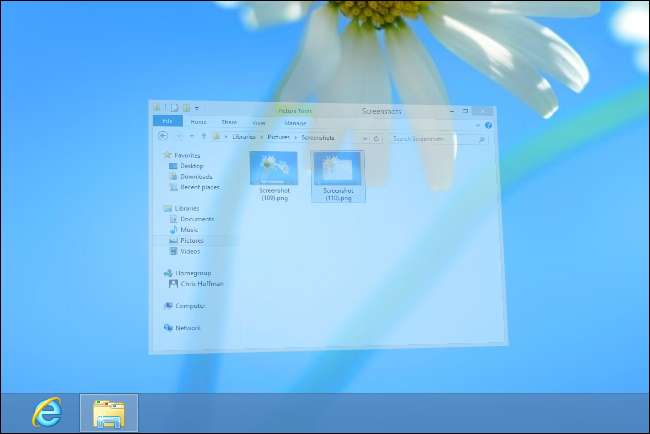
Task: Click the Screenshots window title text
Action: (x=382, y=111)
